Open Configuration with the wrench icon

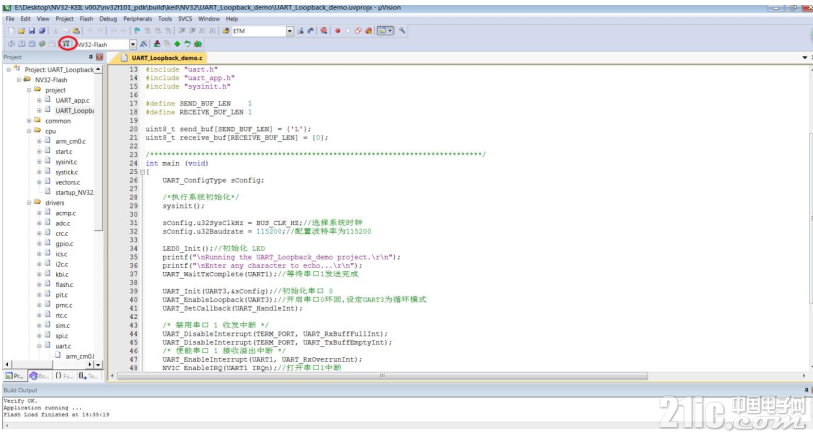pyautogui.click(x=402, y=31)
